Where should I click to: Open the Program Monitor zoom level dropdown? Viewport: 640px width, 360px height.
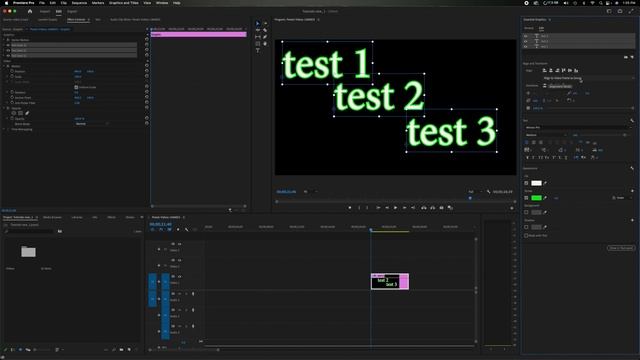(x=310, y=191)
